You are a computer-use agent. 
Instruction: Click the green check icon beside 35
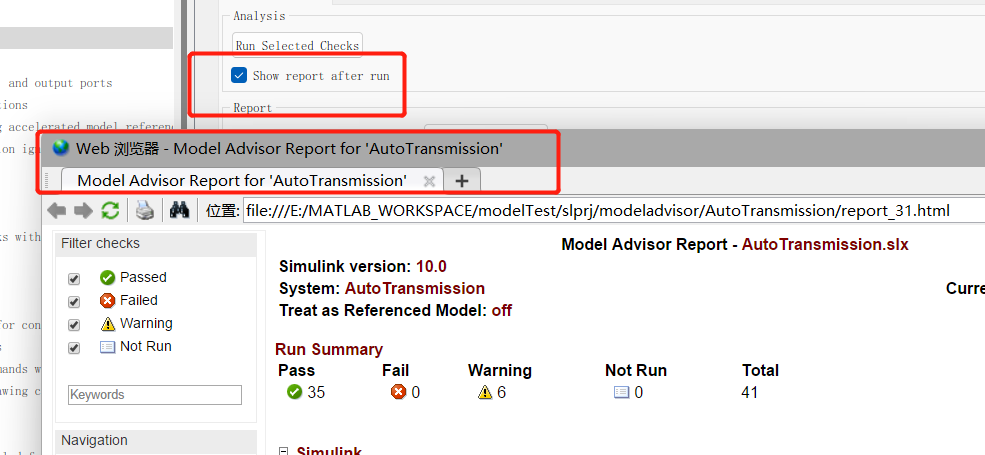click(294, 392)
